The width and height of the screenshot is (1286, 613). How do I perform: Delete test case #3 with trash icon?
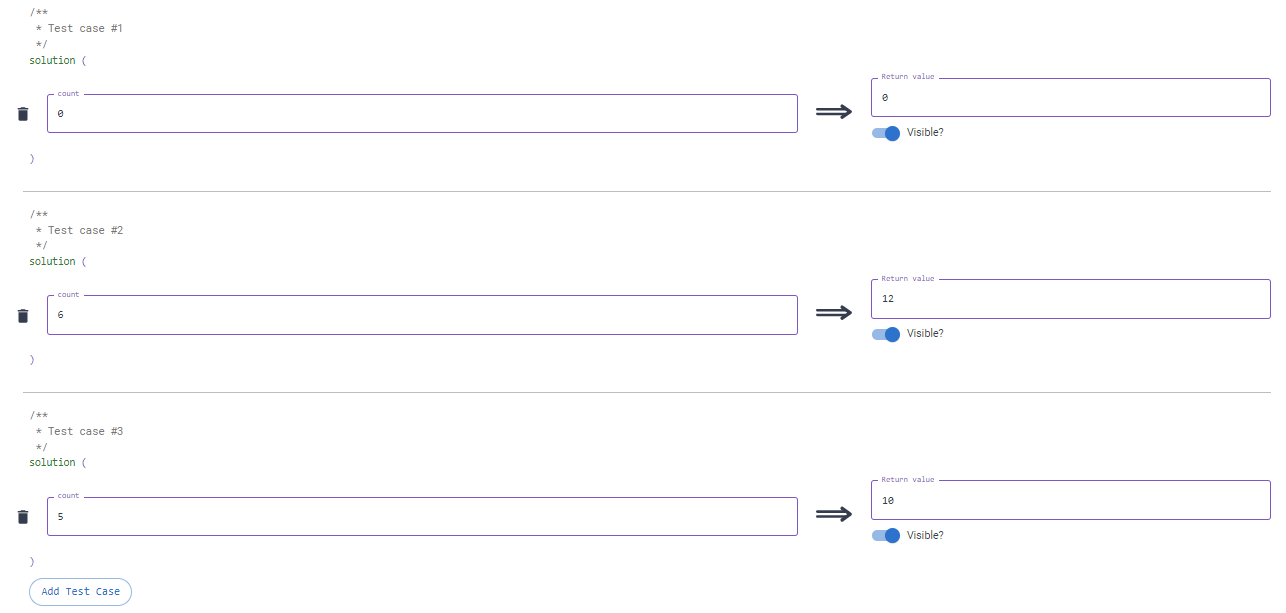[x=23, y=517]
